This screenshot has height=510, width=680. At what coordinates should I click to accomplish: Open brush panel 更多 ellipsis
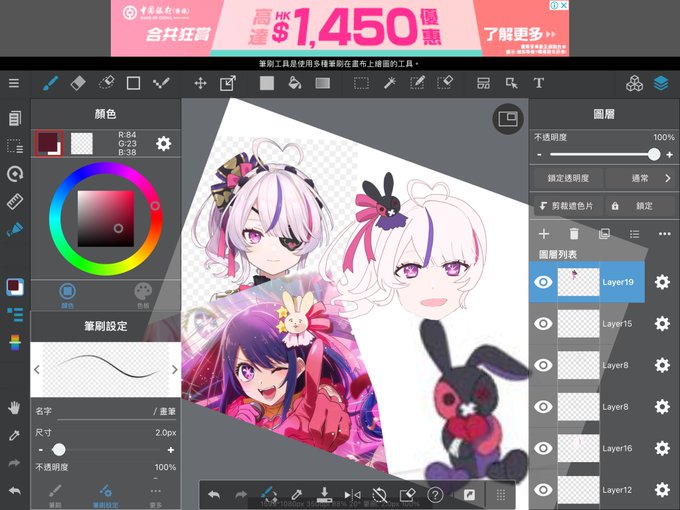click(x=156, y=496)
